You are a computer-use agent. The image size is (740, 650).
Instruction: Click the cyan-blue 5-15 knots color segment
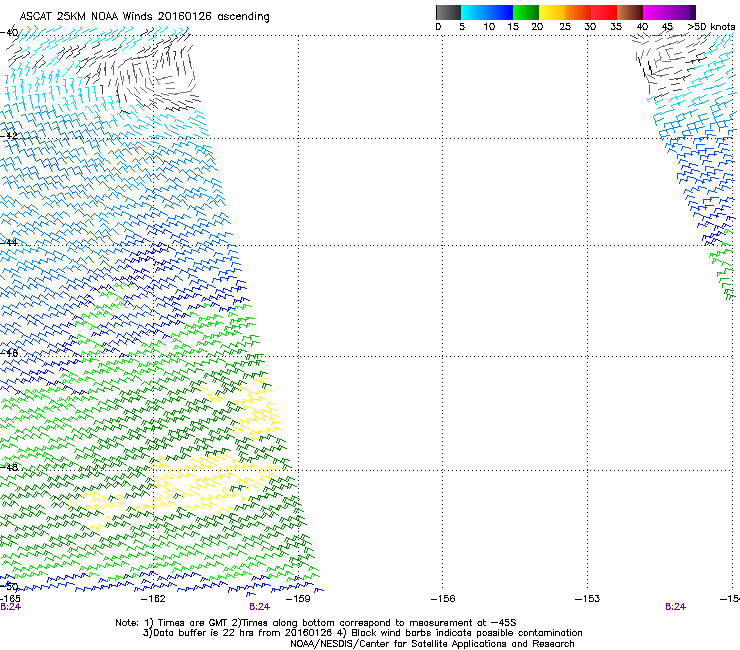coord(487,12)
